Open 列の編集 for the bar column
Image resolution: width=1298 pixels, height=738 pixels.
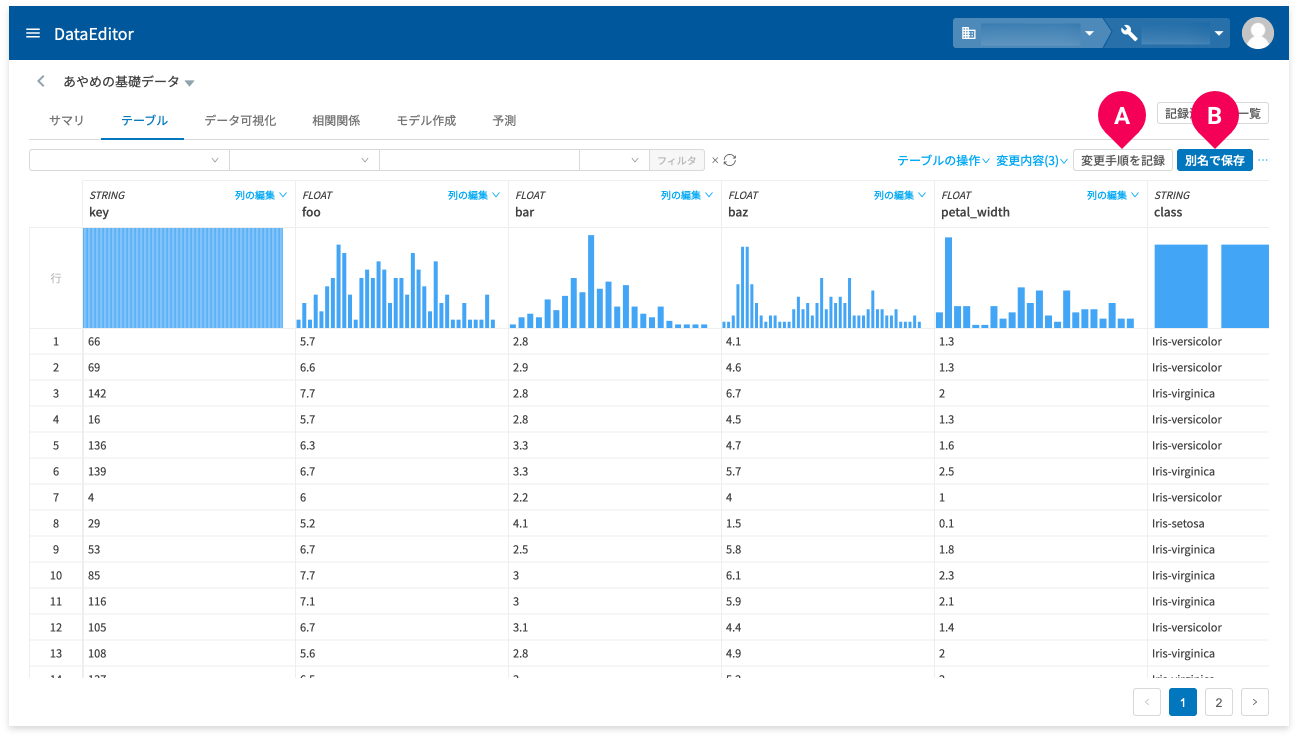coord(687,195)
